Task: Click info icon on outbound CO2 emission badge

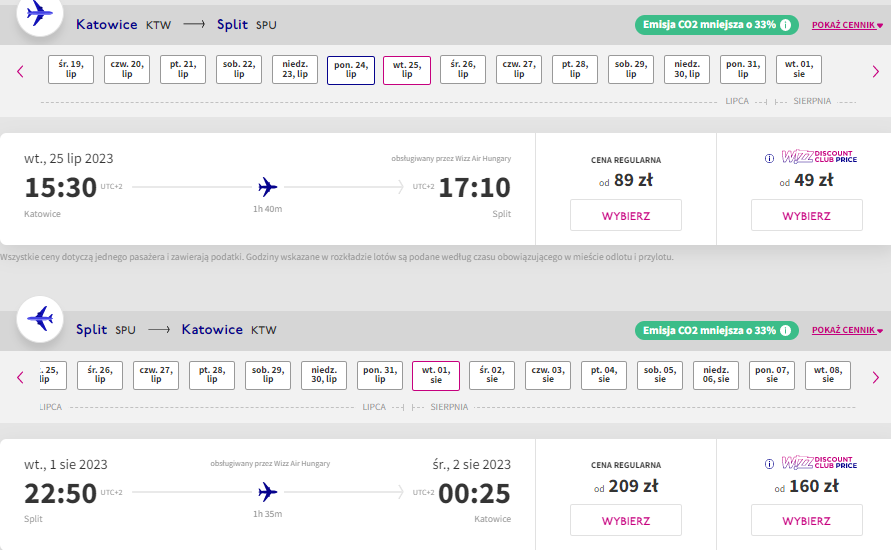Action: tap(785, 25)
